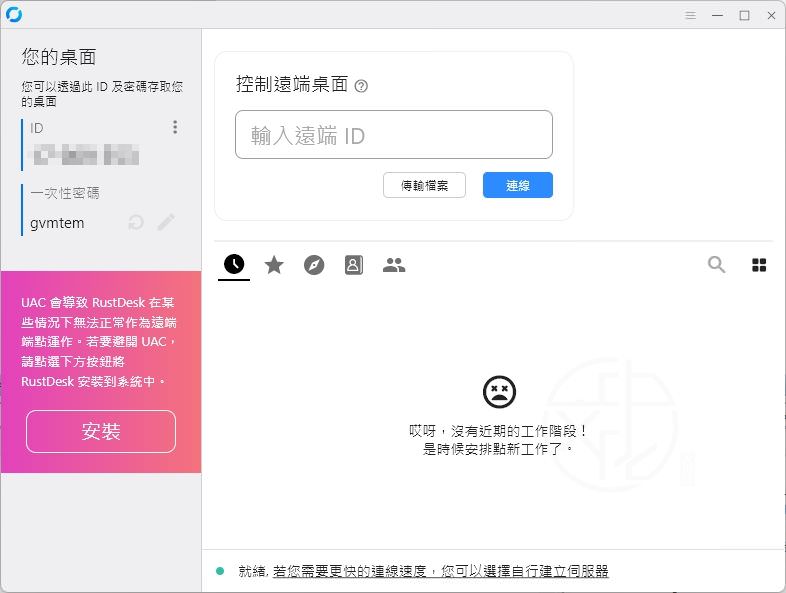
Task: Click the 一次性密碼 label
Action: coord(65,193)
